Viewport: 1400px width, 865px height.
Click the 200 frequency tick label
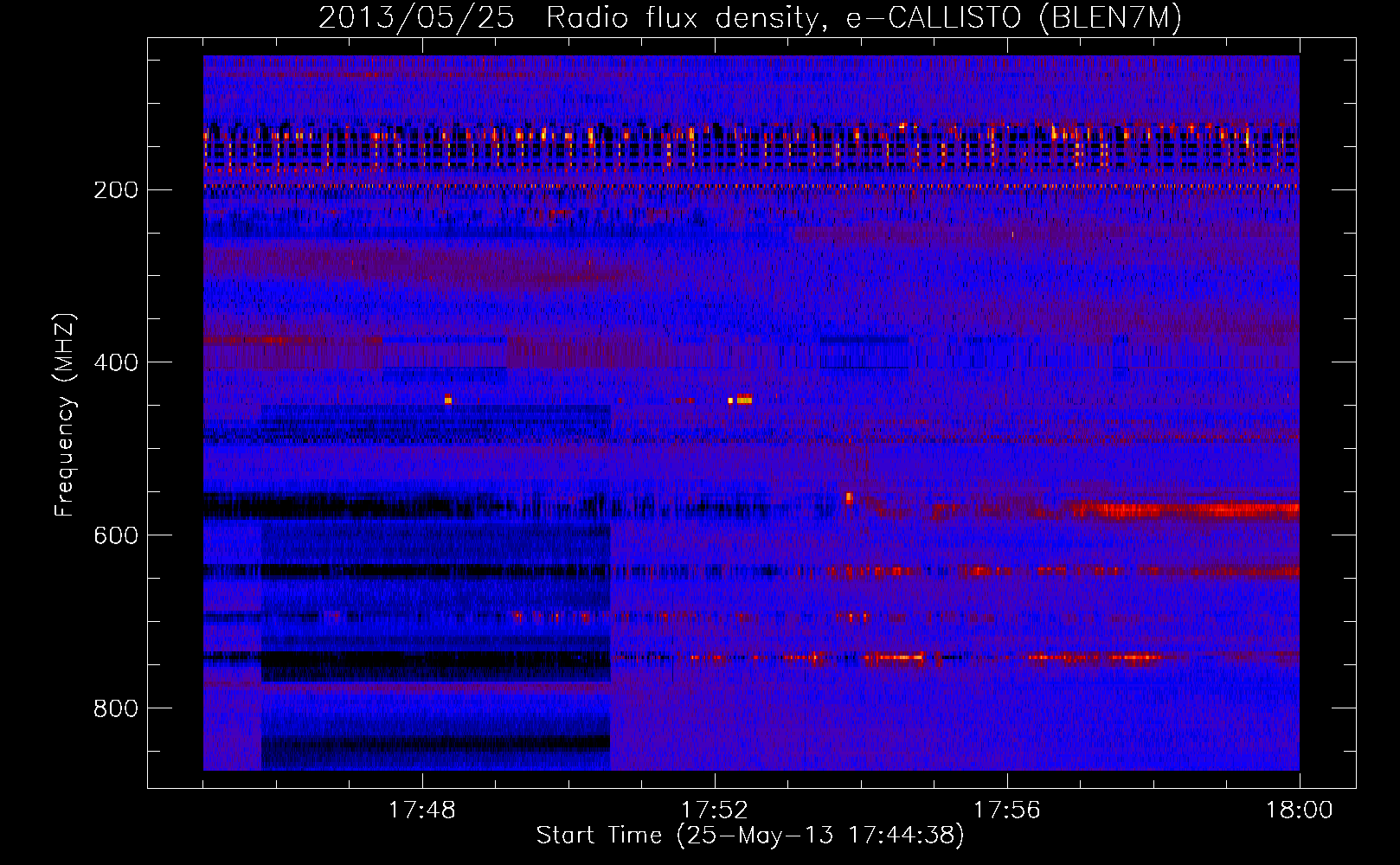[116, 190]
